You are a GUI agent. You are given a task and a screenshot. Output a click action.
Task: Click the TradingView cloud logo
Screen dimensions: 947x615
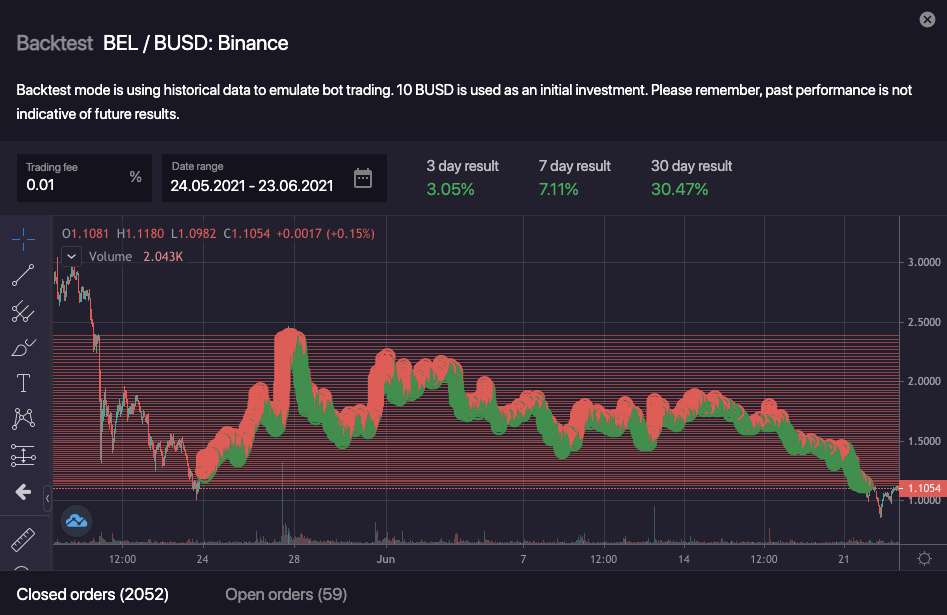coord(77,519)
